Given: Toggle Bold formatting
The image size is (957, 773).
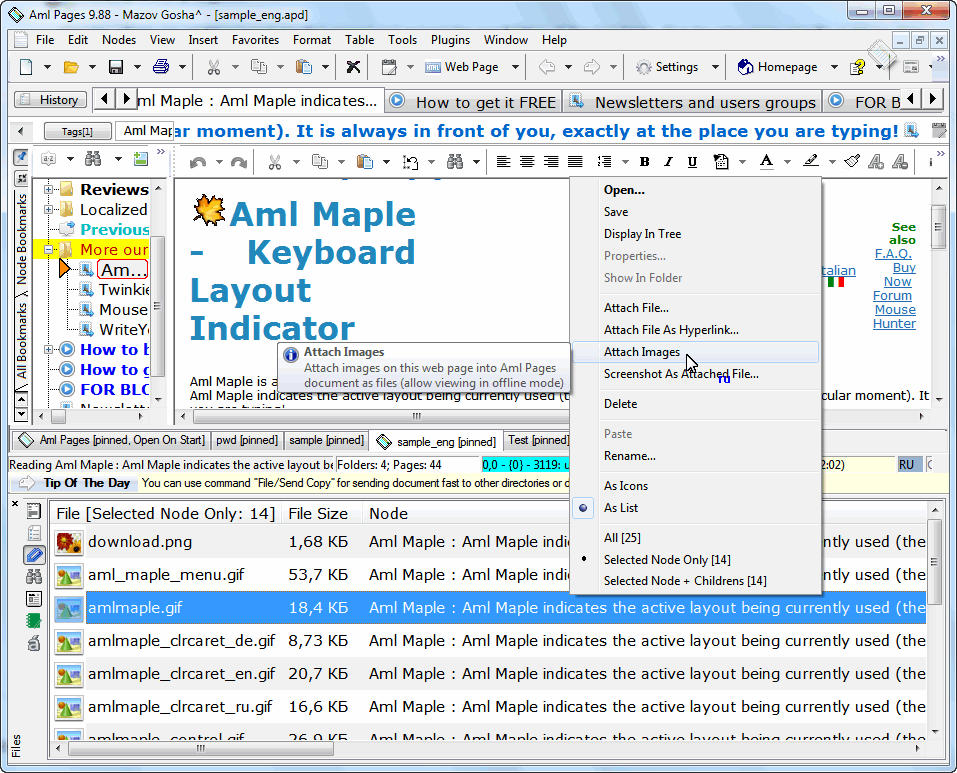Looking at the screenshot, I should (645, 162).
